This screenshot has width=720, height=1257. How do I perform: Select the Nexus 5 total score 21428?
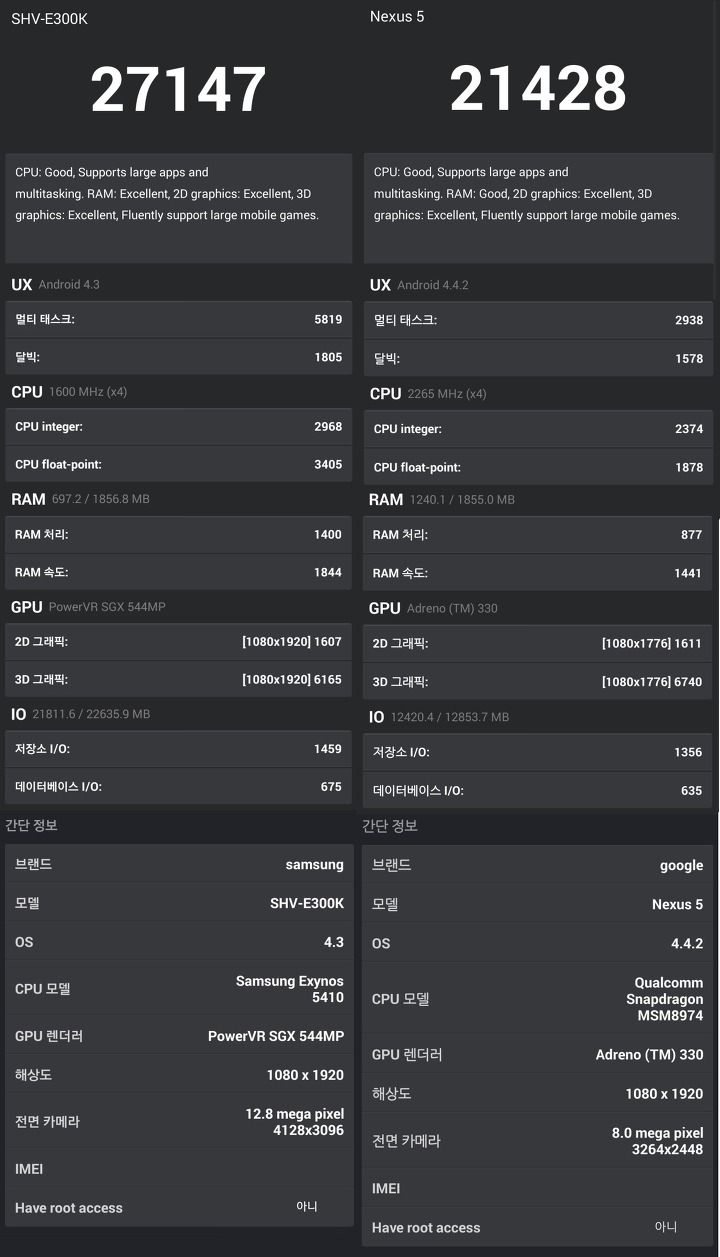coord(538,90)
